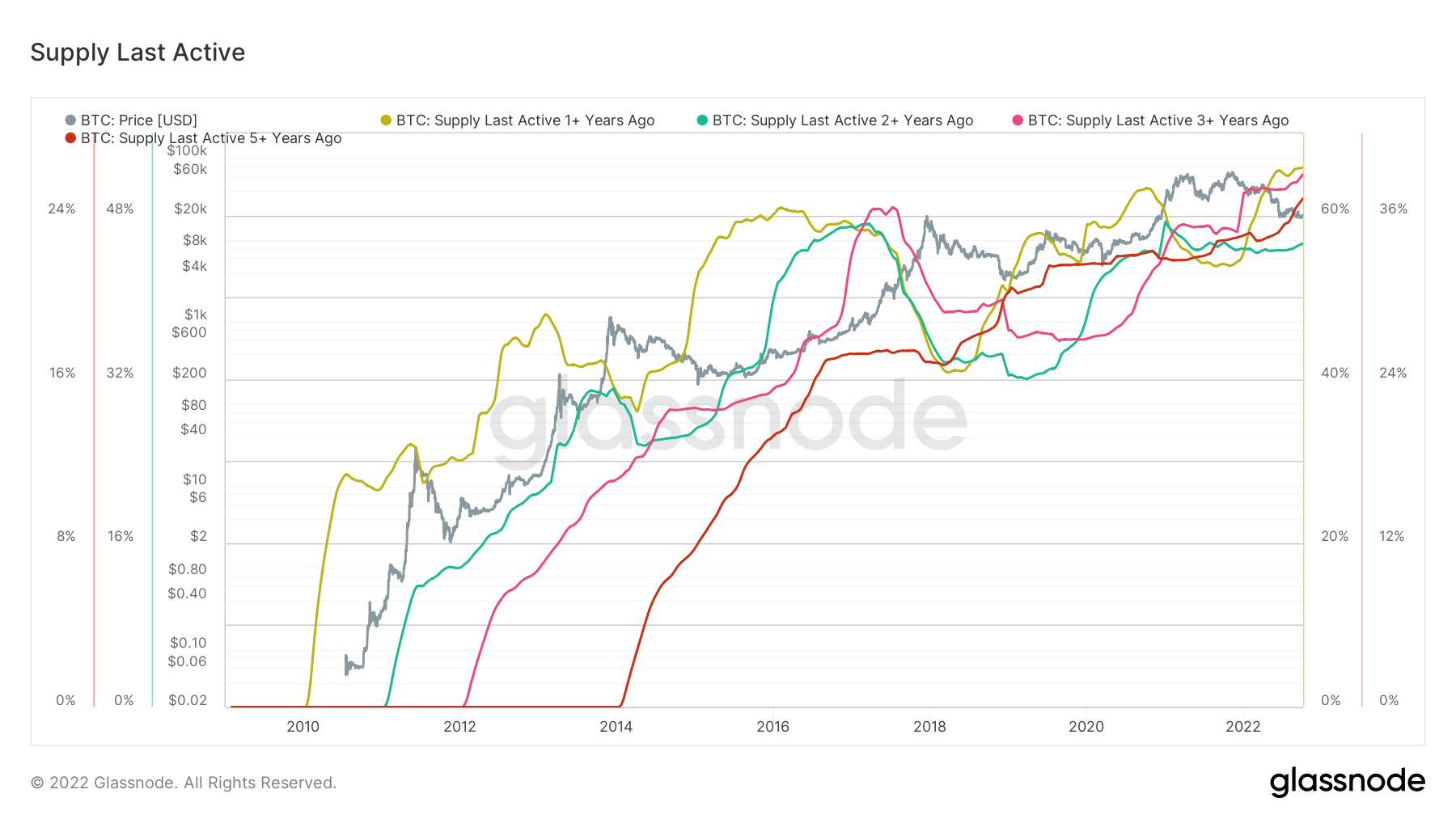Screen dimensions: 1456x819
Task: Click the 2022 x-axis label
Action: point(1242,726)
